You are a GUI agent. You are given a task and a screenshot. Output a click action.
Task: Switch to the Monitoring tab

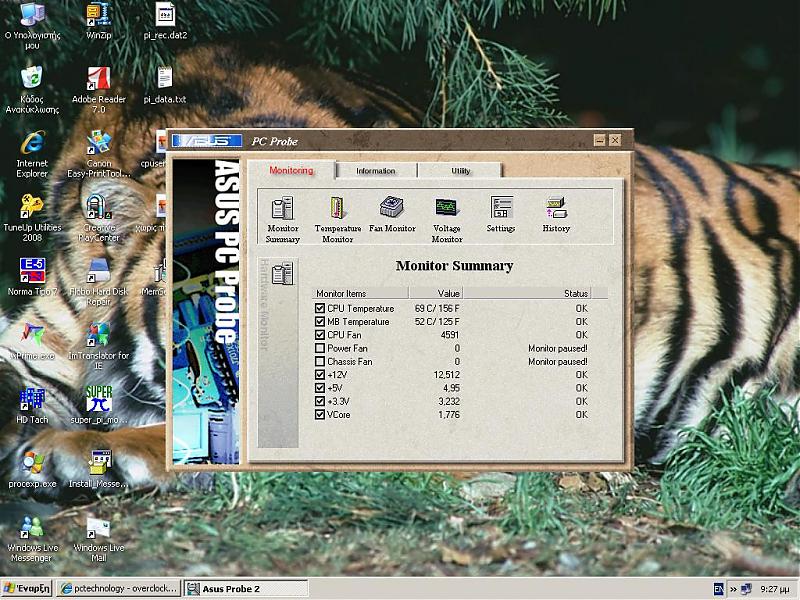point(291,170)
